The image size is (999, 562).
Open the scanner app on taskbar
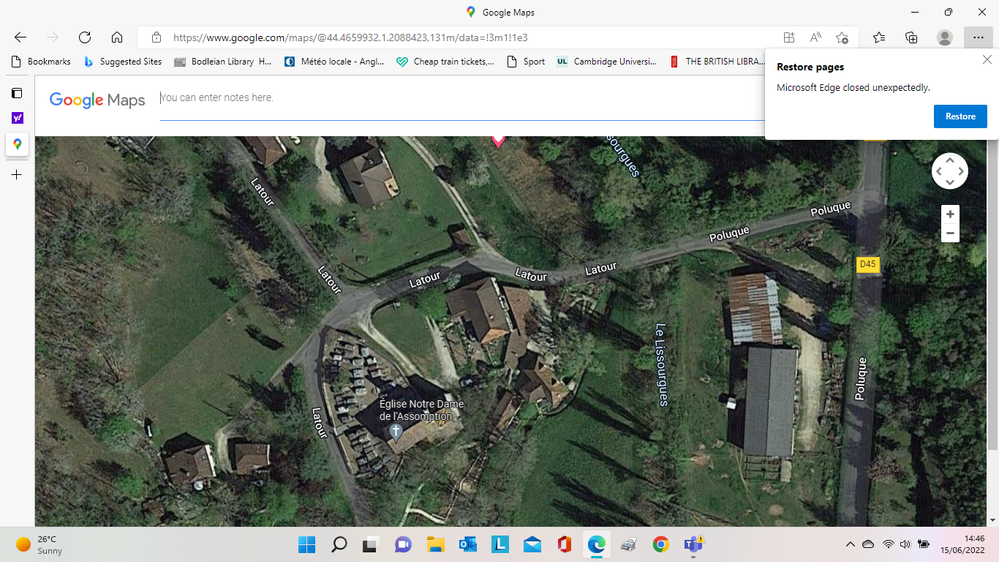point(628,544)
